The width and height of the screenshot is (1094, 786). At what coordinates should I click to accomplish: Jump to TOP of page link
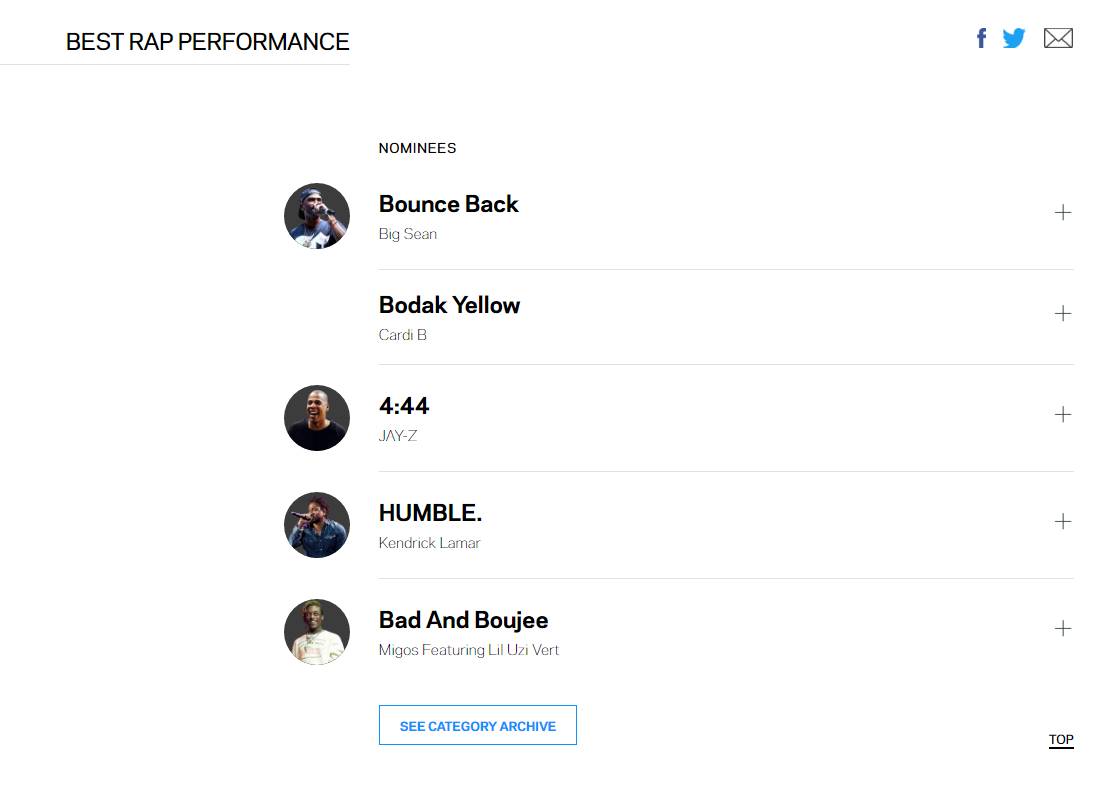[x=1061, y=740]
